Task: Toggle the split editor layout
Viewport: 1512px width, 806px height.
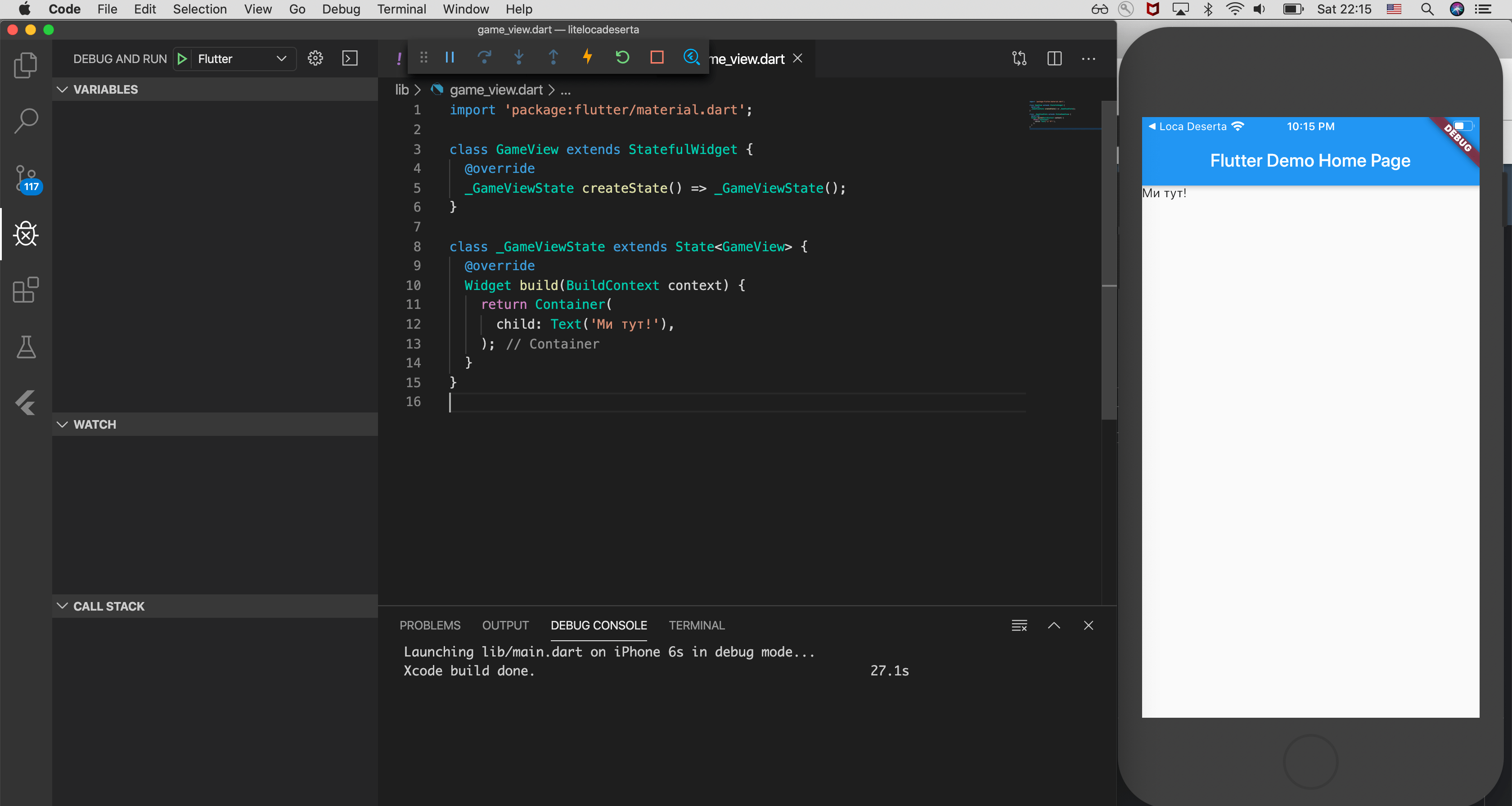Action: click(x=1054, y=59)
